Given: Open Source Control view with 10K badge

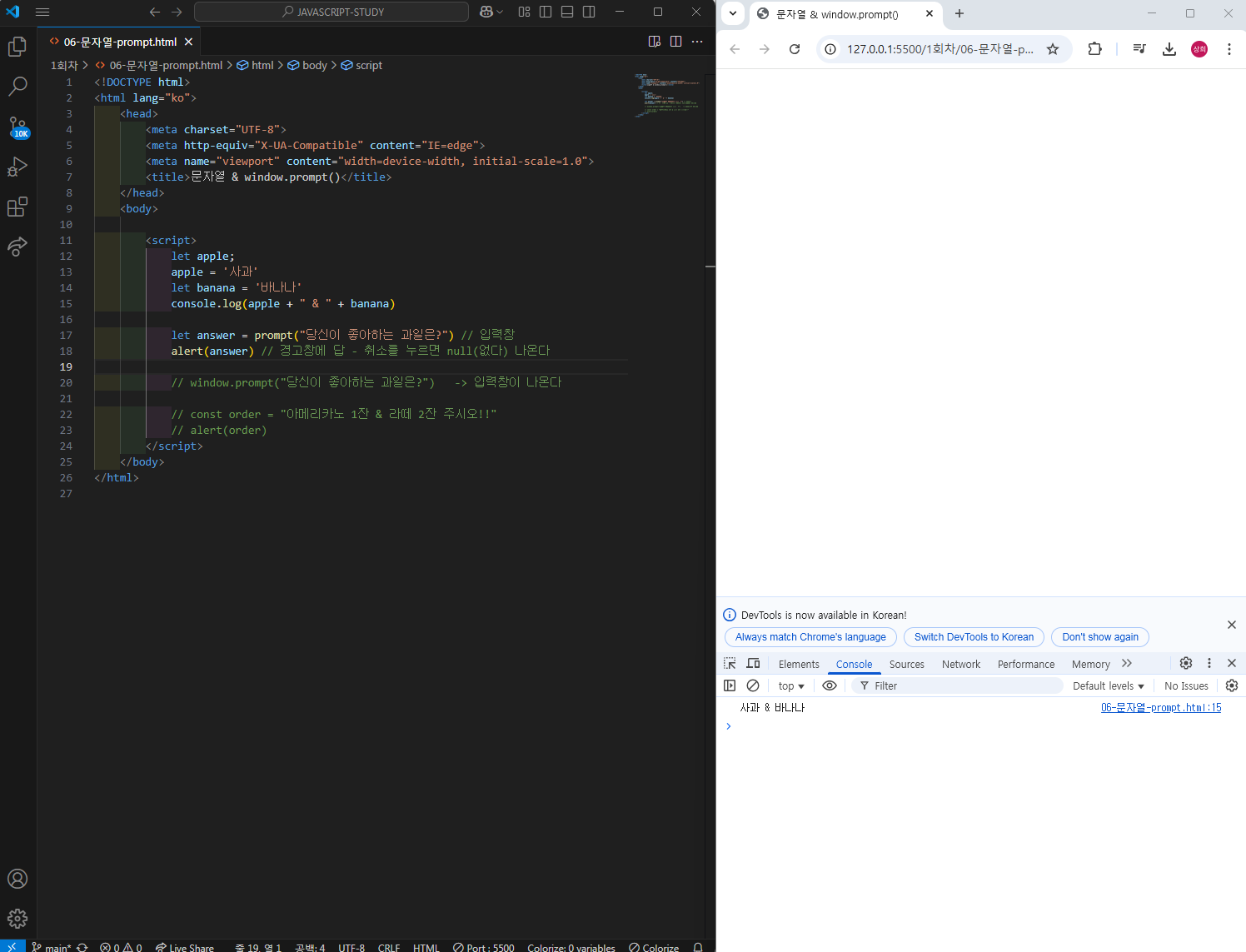Looking at the screenshot, I should pyautogui.click(x=17, y=127).
